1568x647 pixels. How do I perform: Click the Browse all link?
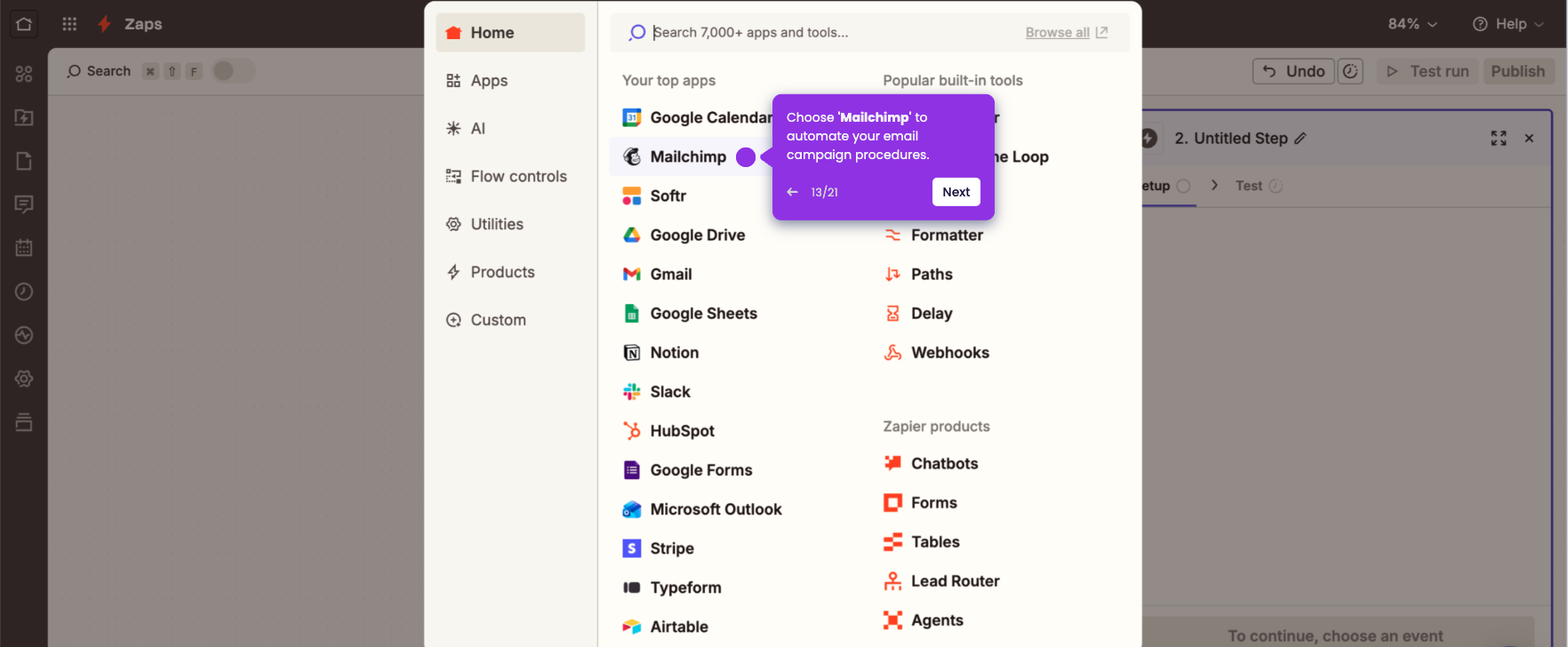coord(1066,33)
